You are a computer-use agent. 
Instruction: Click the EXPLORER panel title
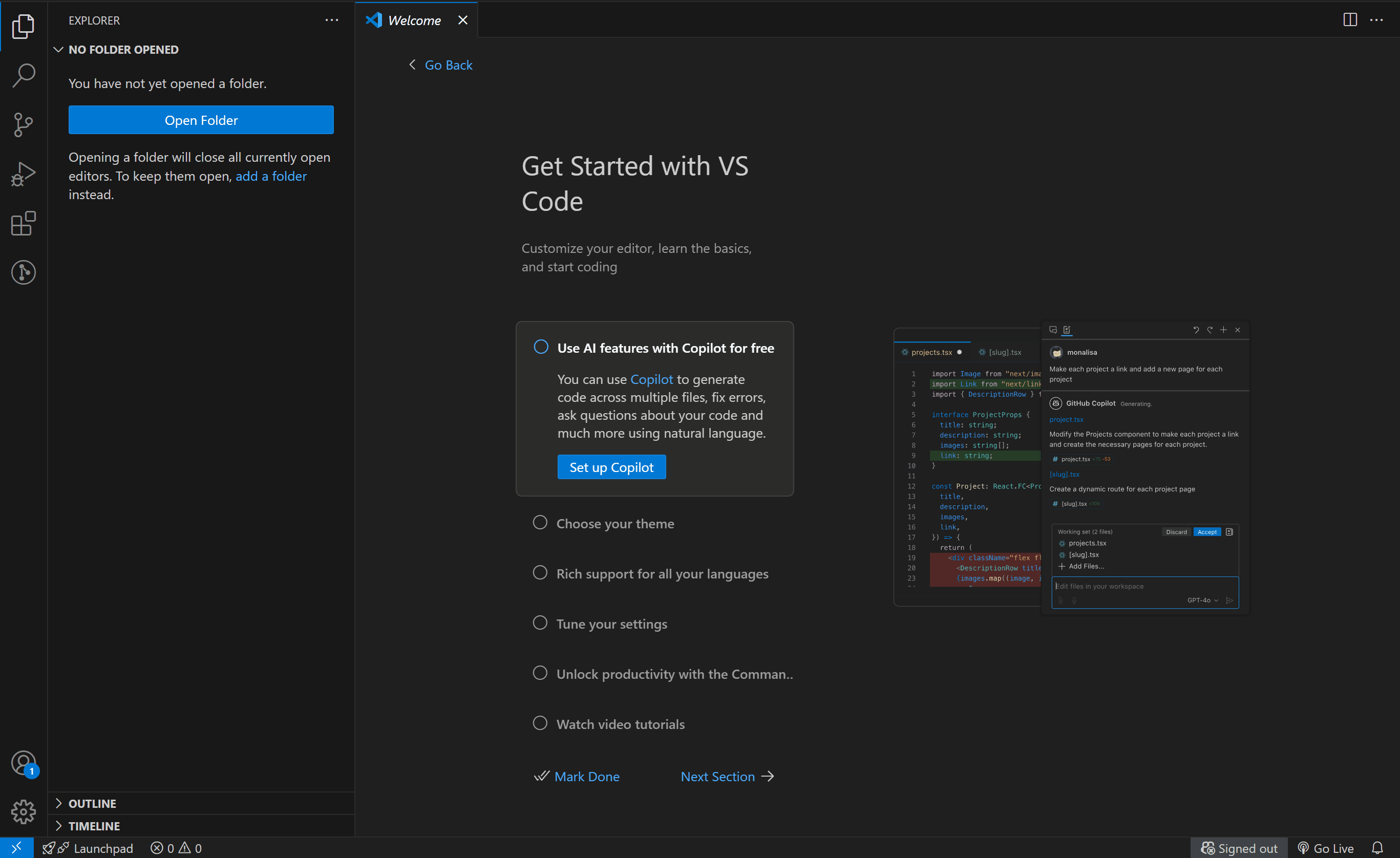click(x=94, y=20)
